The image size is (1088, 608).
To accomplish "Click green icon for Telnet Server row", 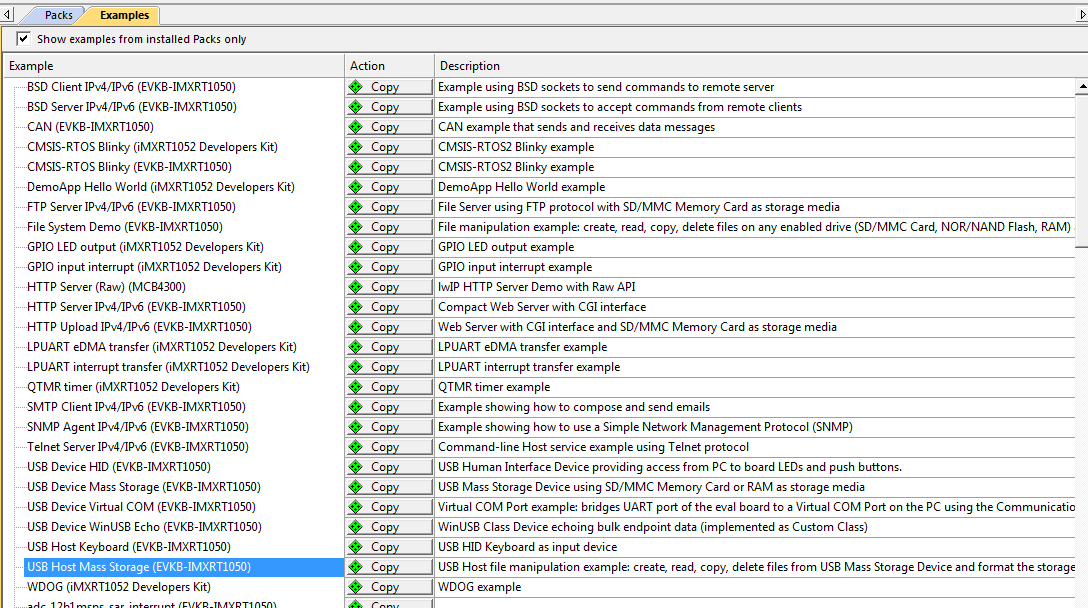I will coord(356,447).
